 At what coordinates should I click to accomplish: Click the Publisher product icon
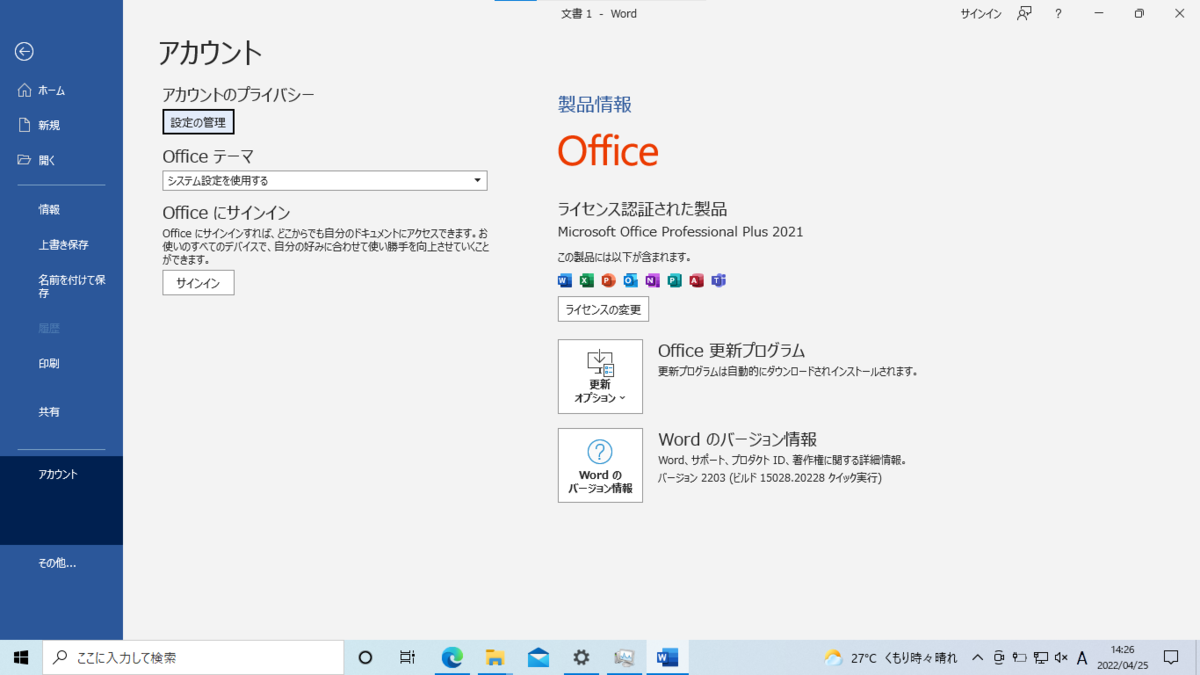[x=674, y=281]
